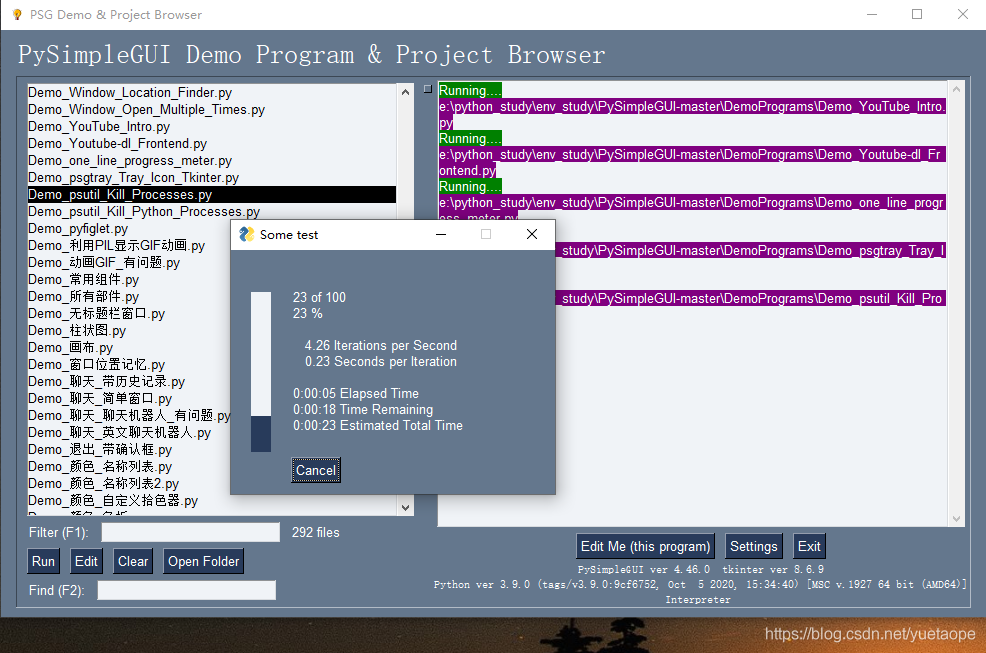The image size is (986, 653).
Task: Click the first green Running.... output line
Action: pos(470,90)
